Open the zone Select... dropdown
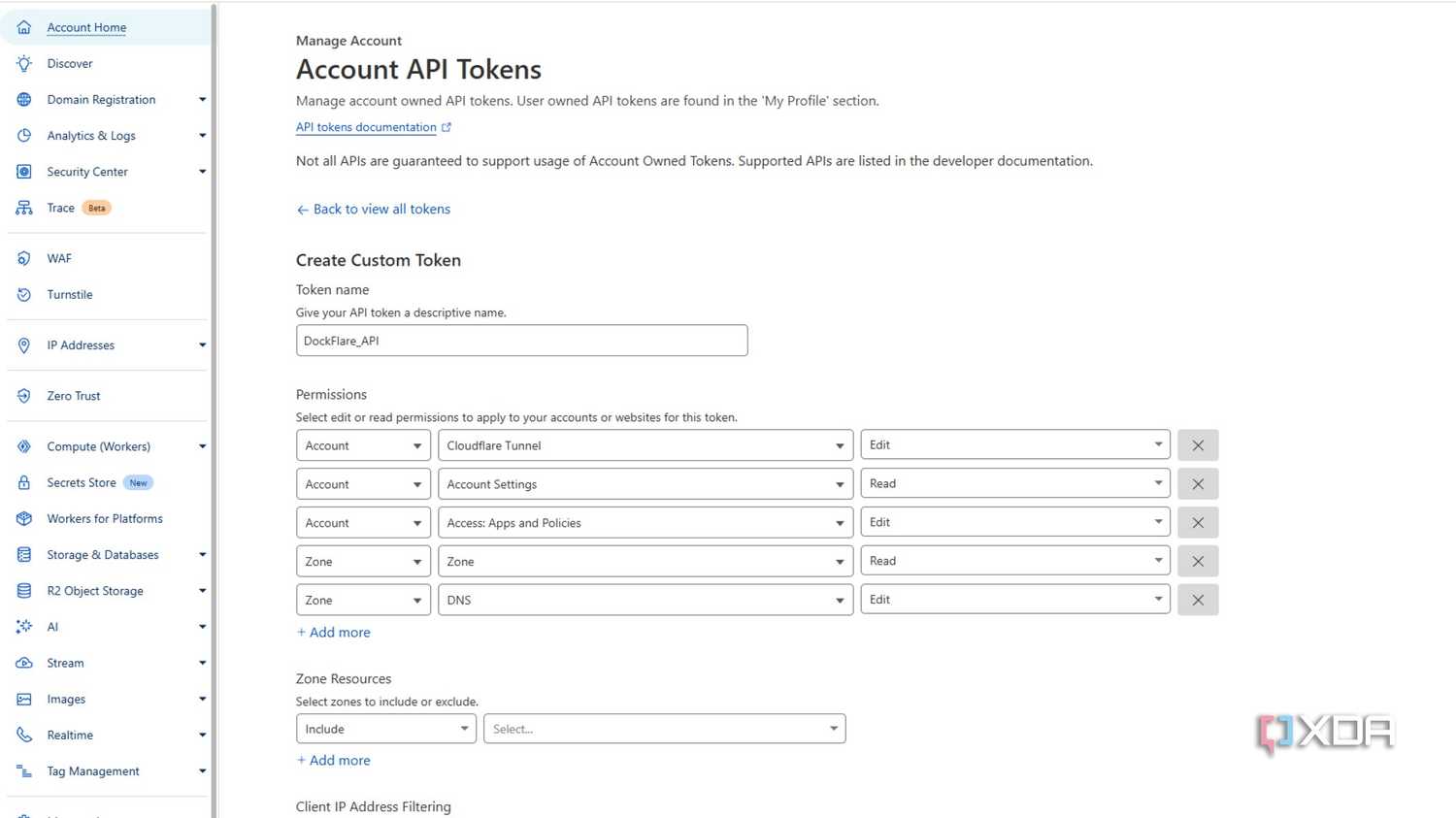Image resolution: width=1456 pixels, height=818 pixels. pyautogui.click(x=665, y=729)
